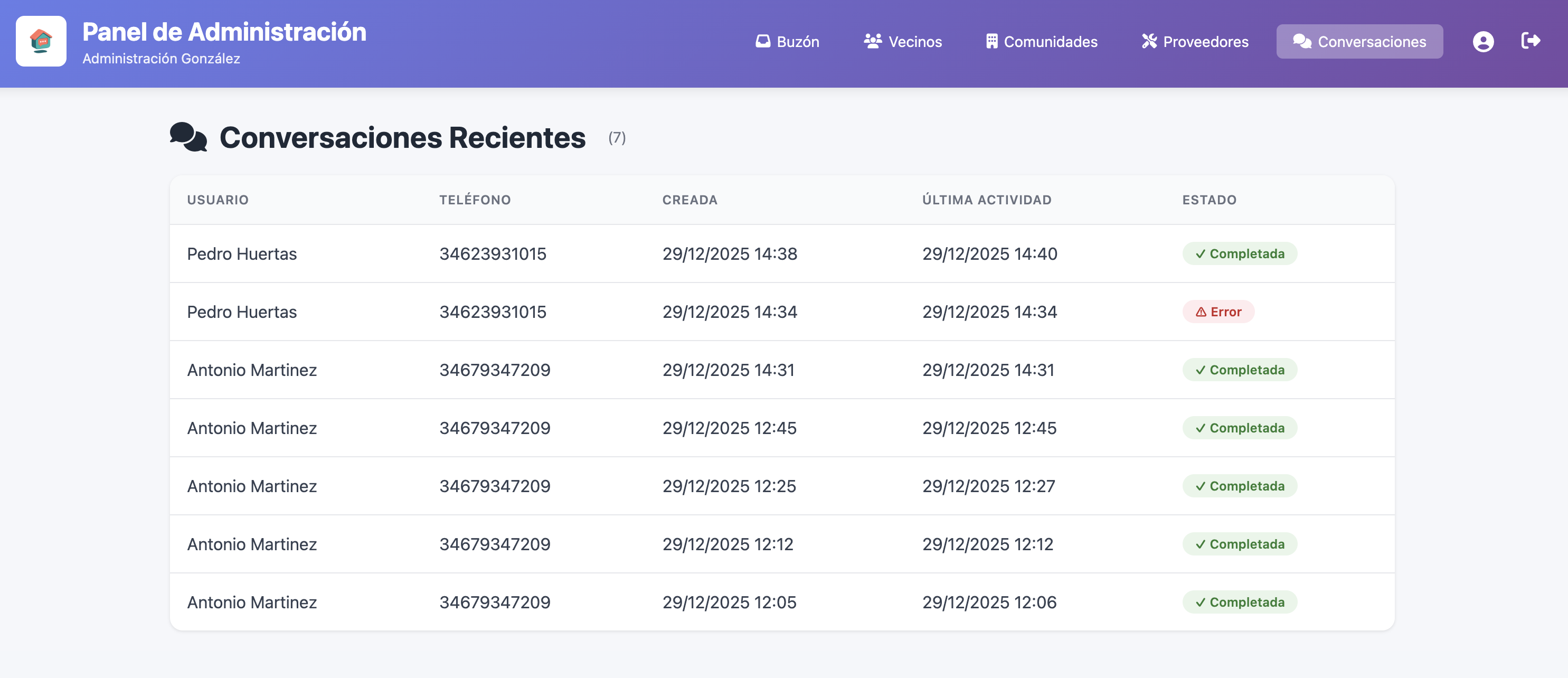This screenshot has height=678, width=1568.
Task: Open the user profile icon in the header
Action: pyautogui.click(x=1484, y=41)
